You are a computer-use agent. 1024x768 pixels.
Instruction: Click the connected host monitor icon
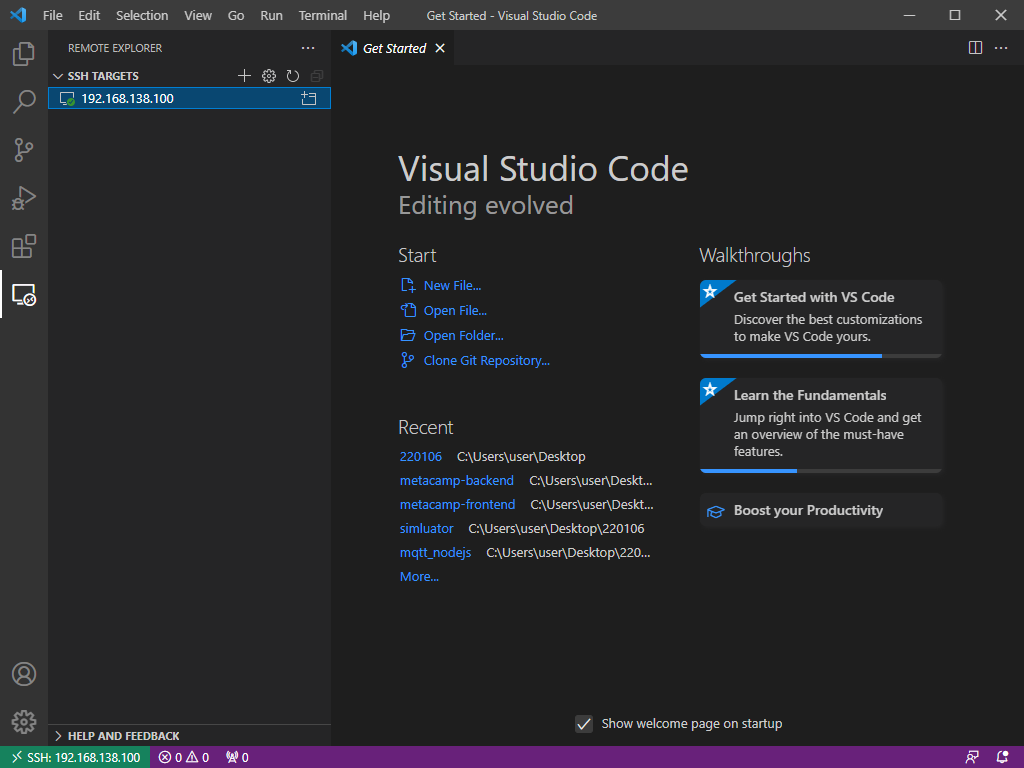[67, 99]
